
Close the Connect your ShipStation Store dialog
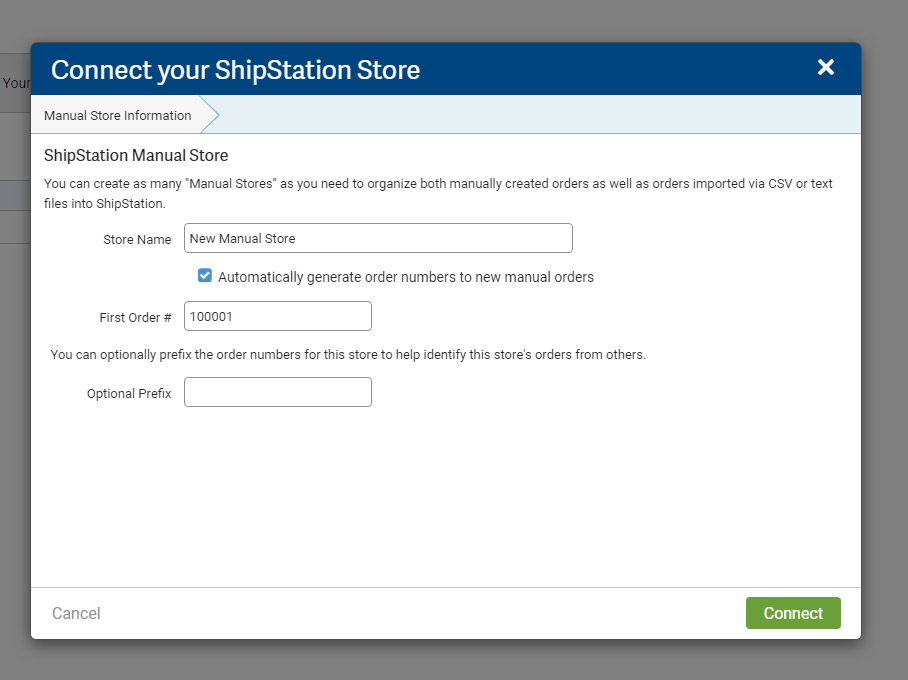[x=825, y=67]
